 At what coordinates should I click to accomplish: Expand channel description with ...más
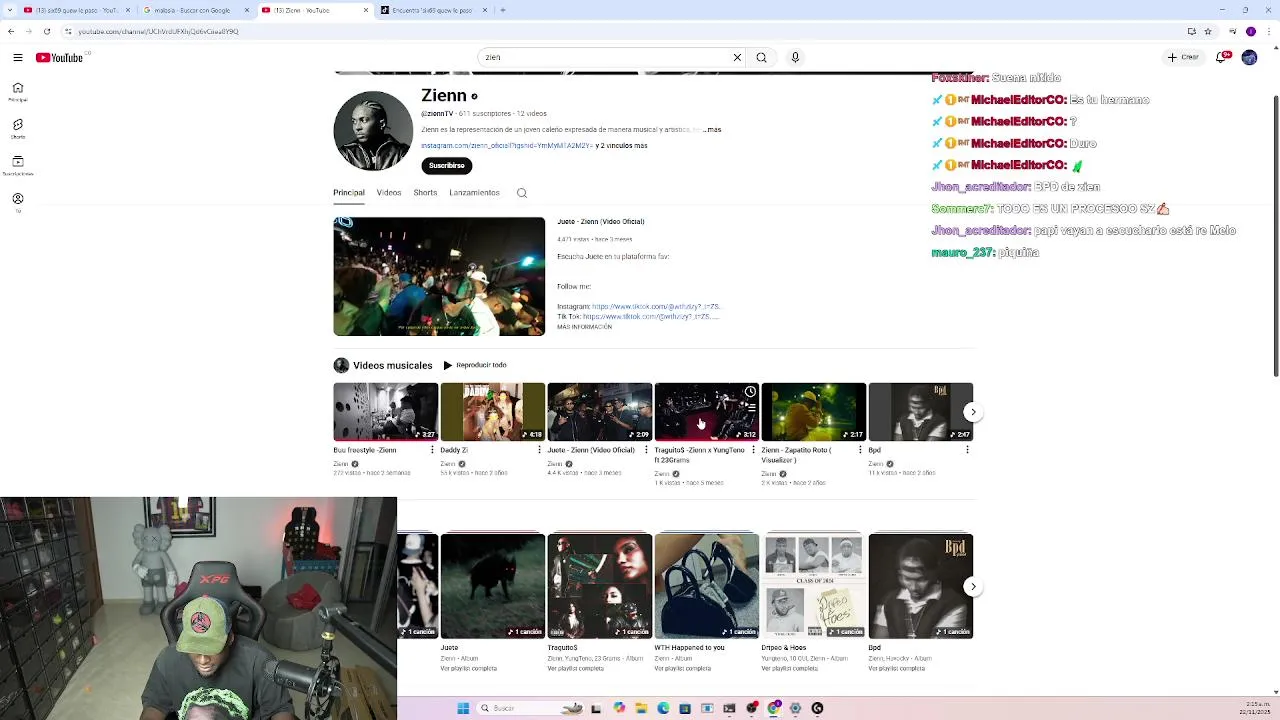pyautogui.click(x=711, y=129)
